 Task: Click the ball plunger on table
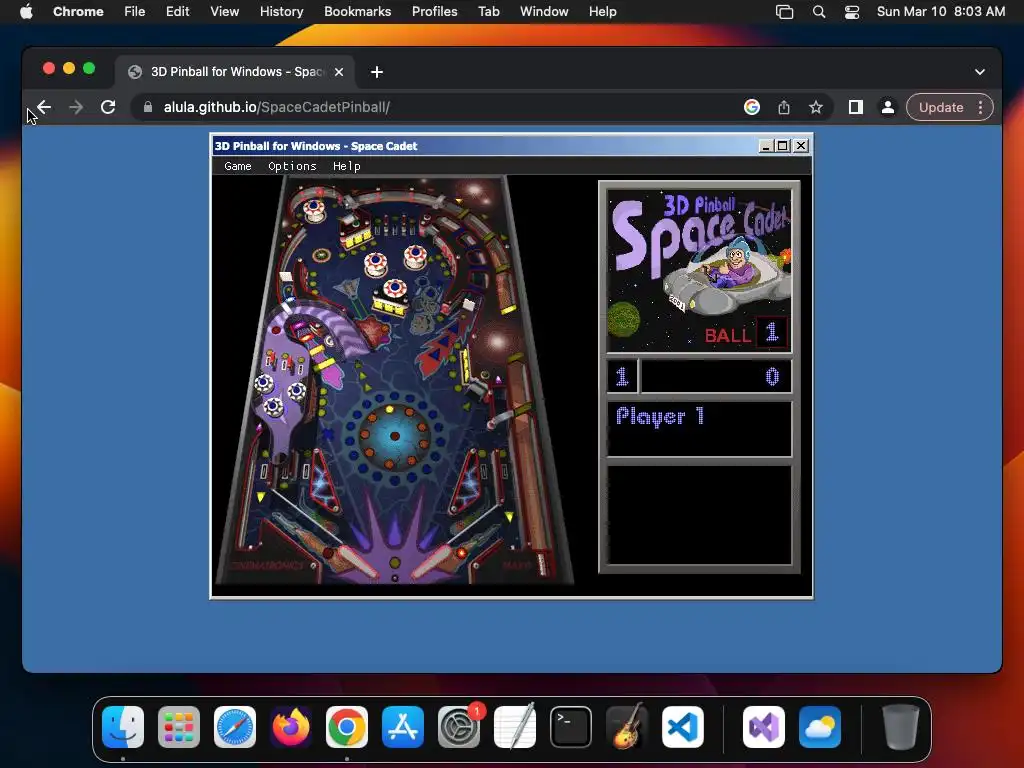541,564
